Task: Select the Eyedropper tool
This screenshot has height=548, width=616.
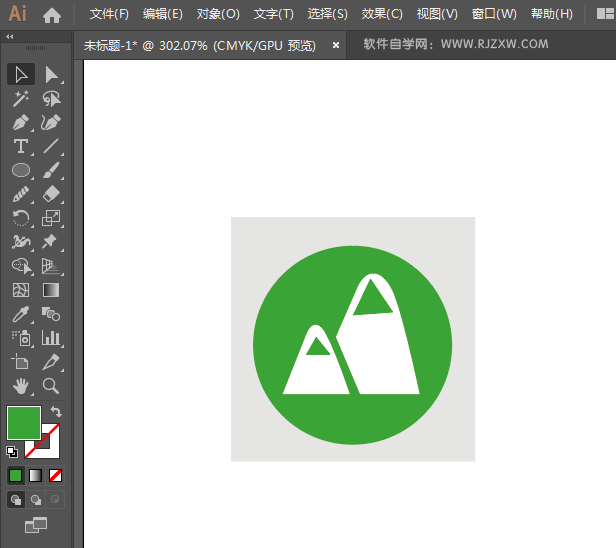Action: (x=20, y=314)
